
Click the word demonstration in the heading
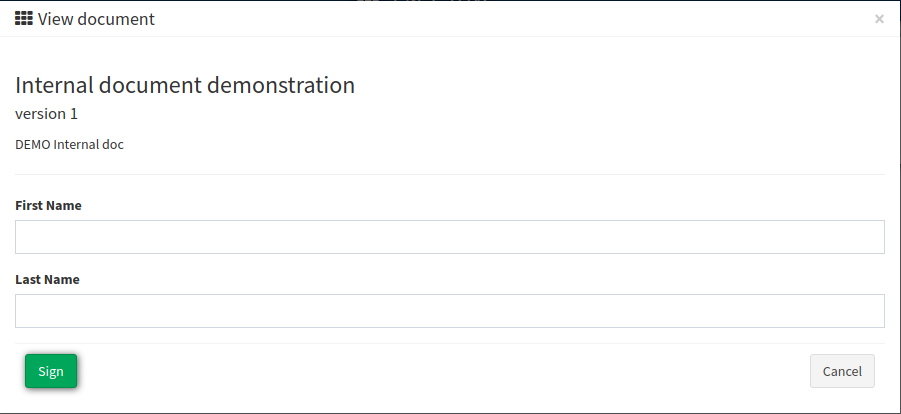pyautogui.click(x=281, y=85)
